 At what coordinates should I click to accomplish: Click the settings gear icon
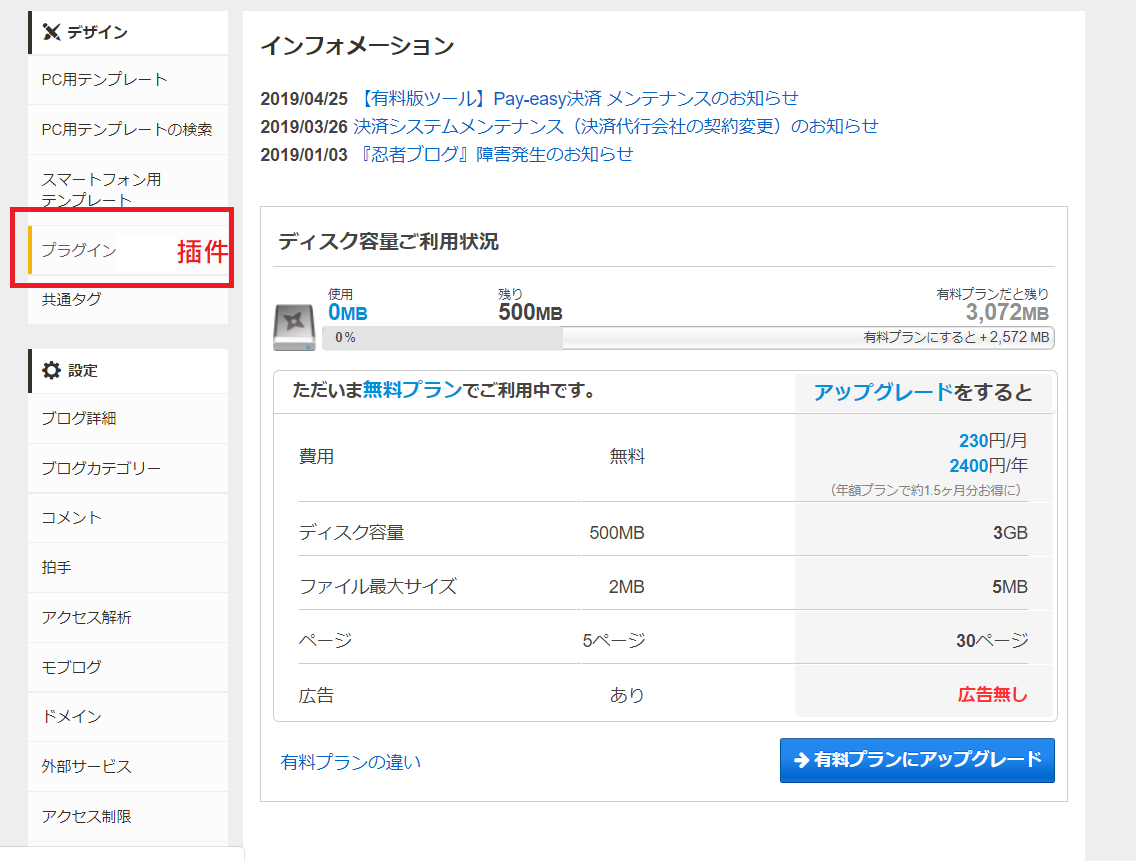(x=51, y=370)
